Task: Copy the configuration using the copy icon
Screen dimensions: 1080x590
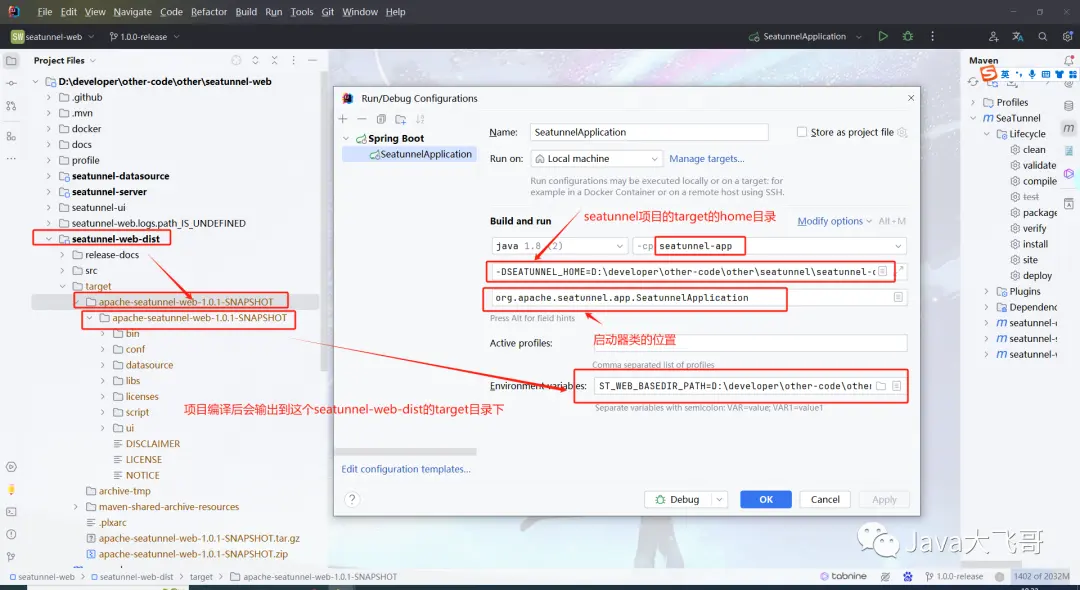Action: (381, 119)
